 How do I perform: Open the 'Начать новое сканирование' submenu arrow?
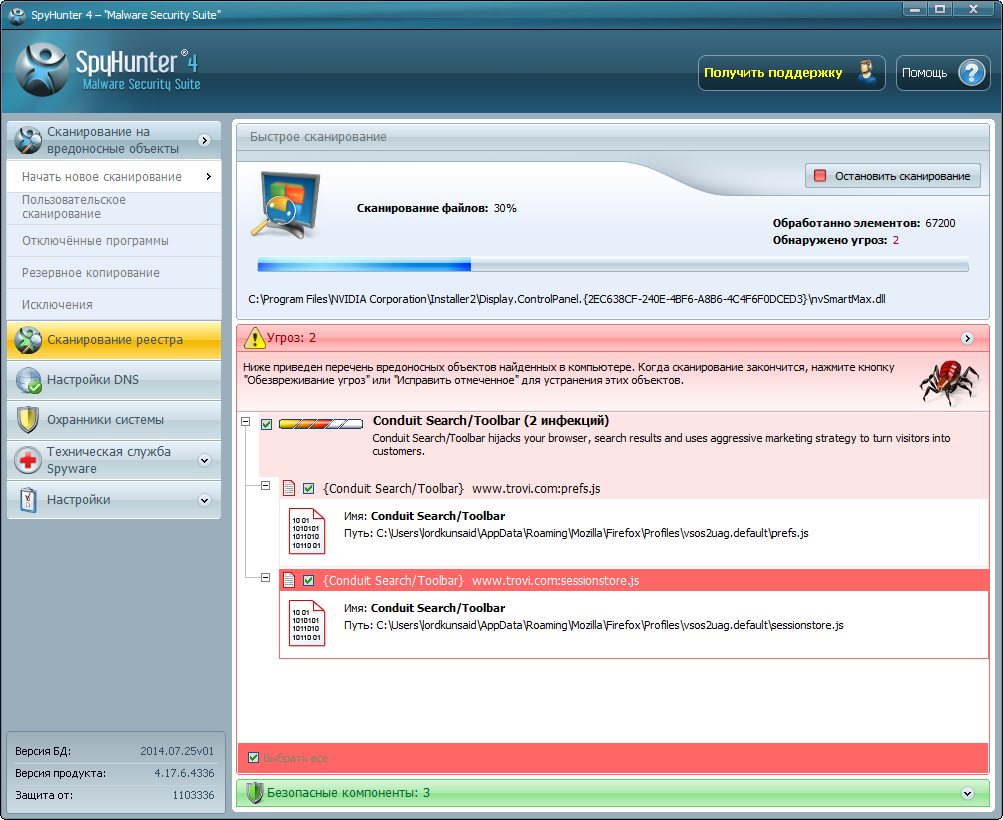click(x=209, y=177)
